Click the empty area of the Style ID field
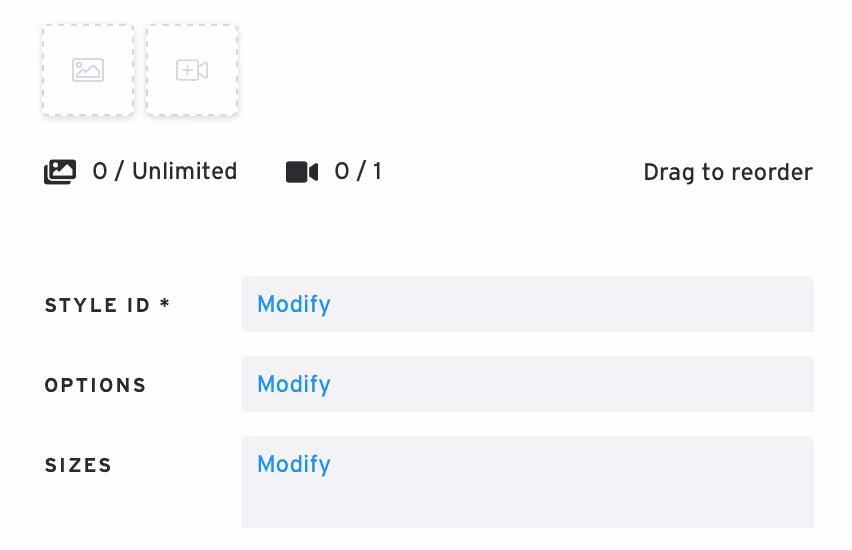Screen dimensions: 852x550 point(571,304)
